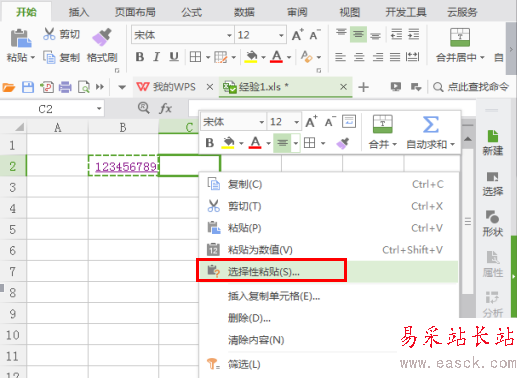517x378 pixels.
Task: Toggle center horizontal alignment in ribbon
Action: click(x=359, y=57)
